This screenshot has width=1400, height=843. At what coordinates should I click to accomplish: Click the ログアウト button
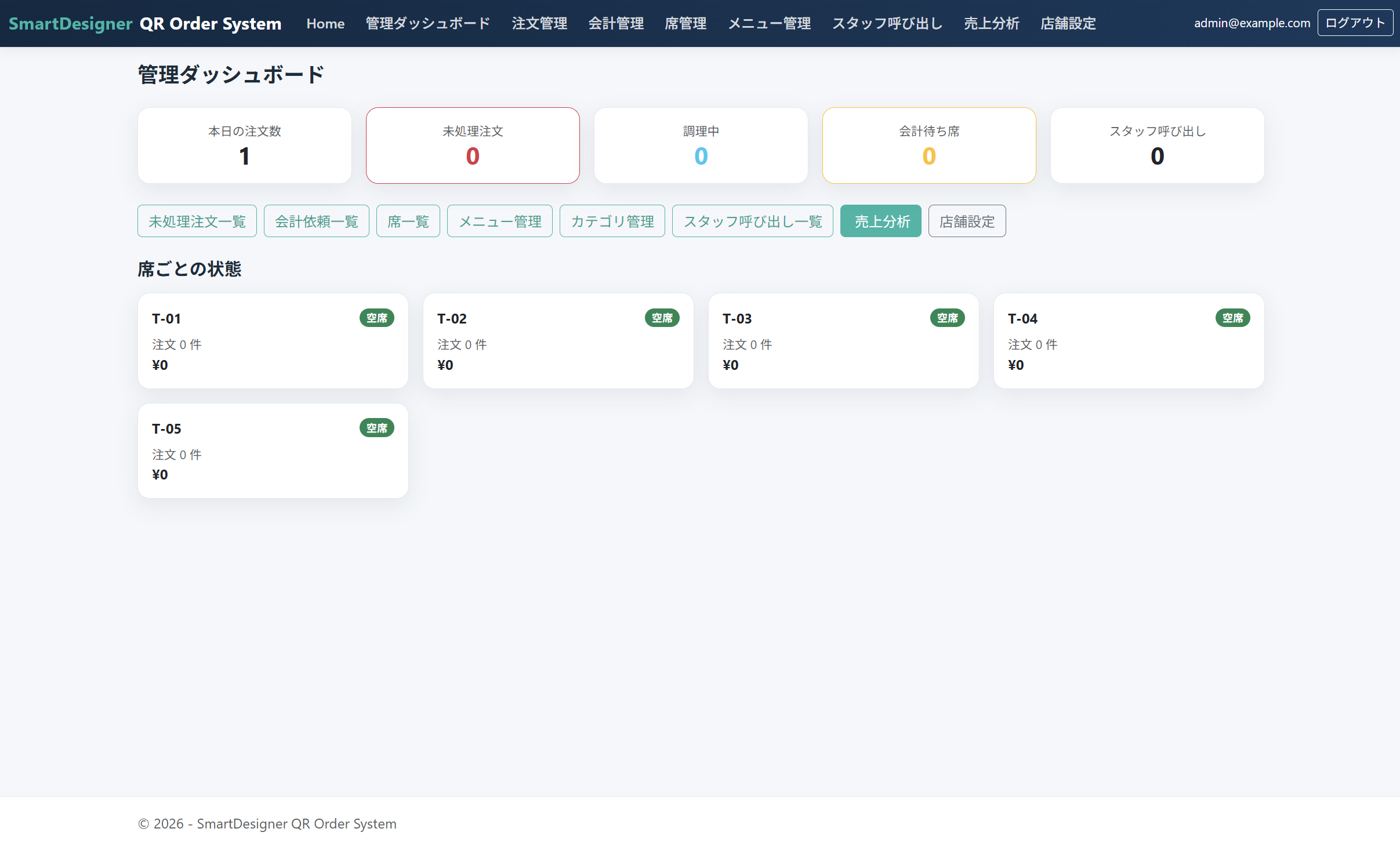[x=1355, y=23]
